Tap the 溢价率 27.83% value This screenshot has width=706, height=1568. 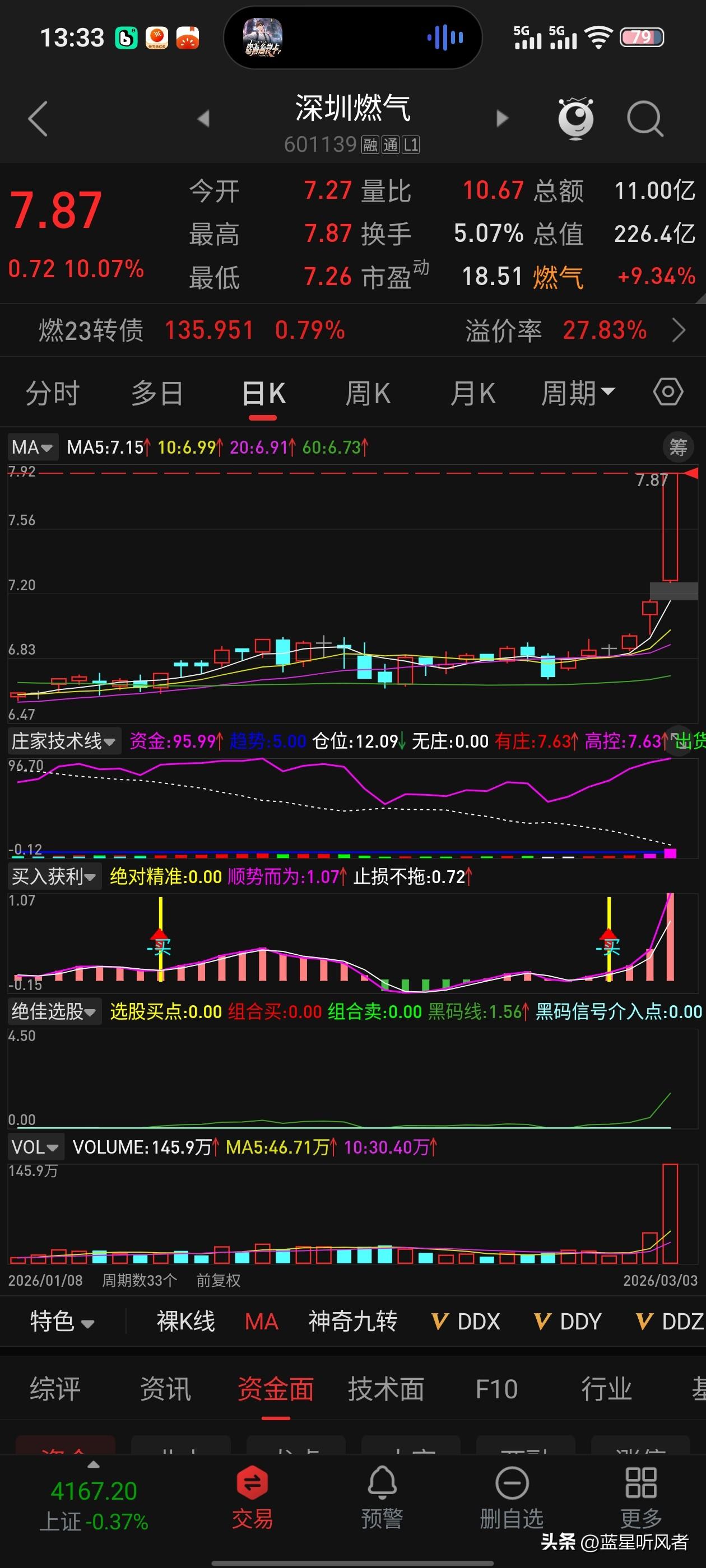[x=604, y=330]
